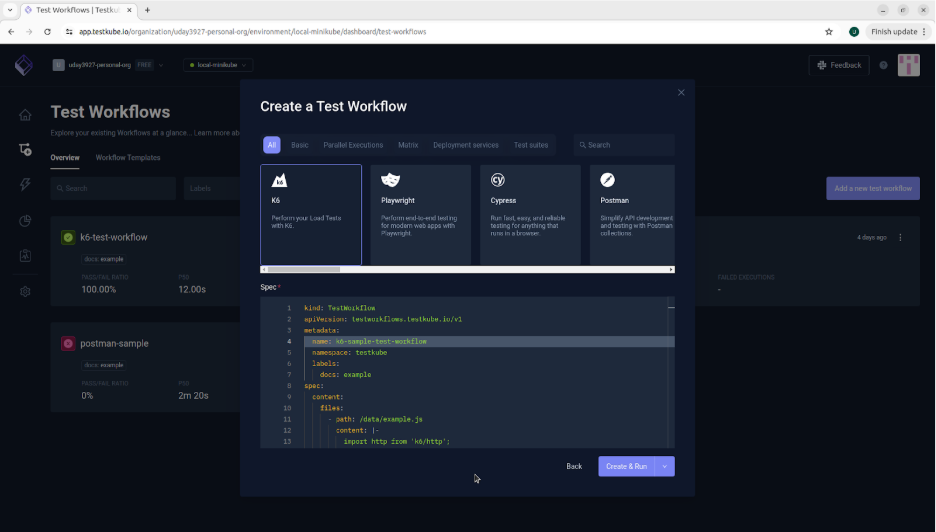Open the Insights pie chart sidebar icon
The width and height of the screenshot is (936, 532).
pos(25,220)
